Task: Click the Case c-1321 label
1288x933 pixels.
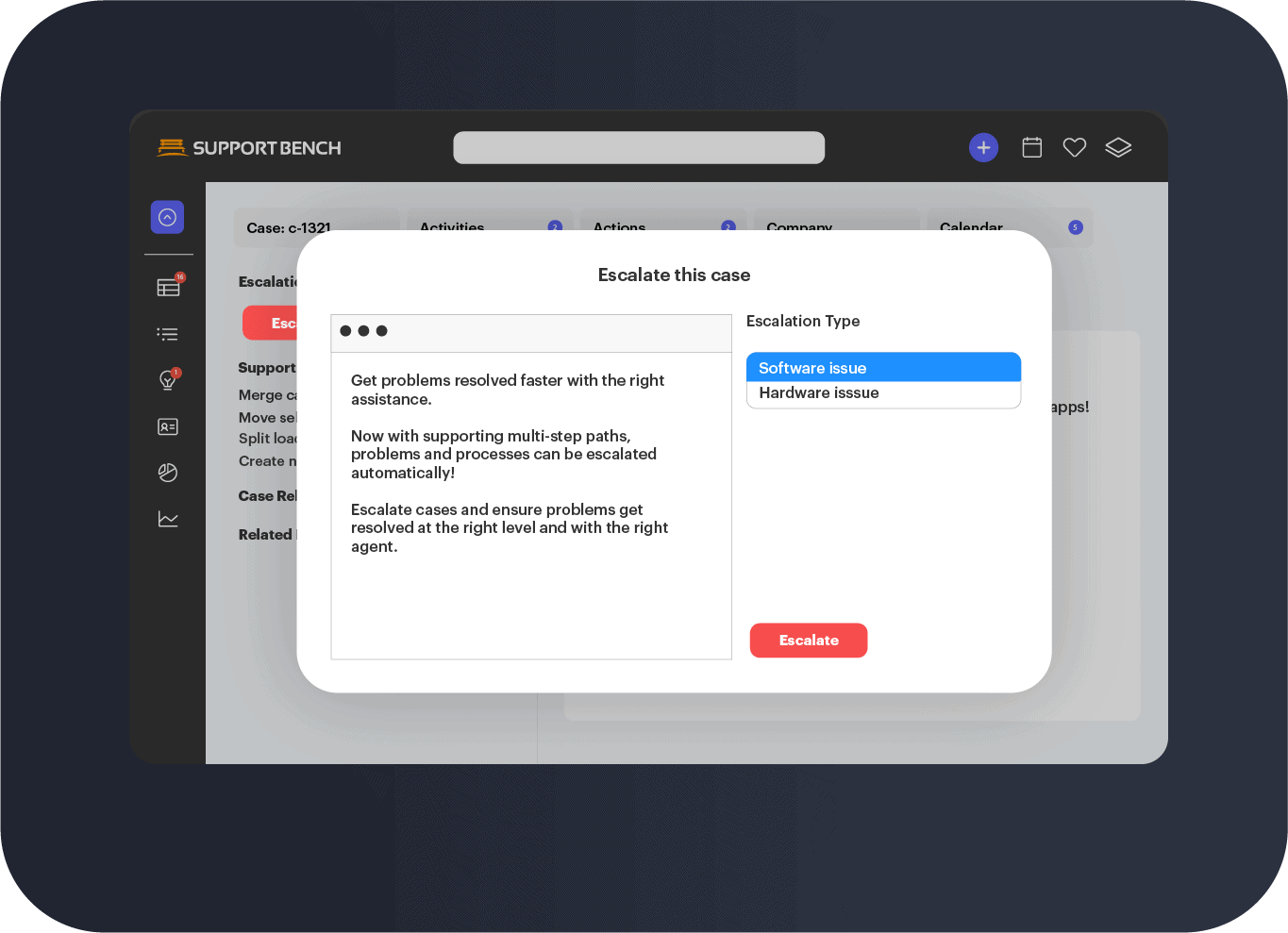Action: coord(288,227)
